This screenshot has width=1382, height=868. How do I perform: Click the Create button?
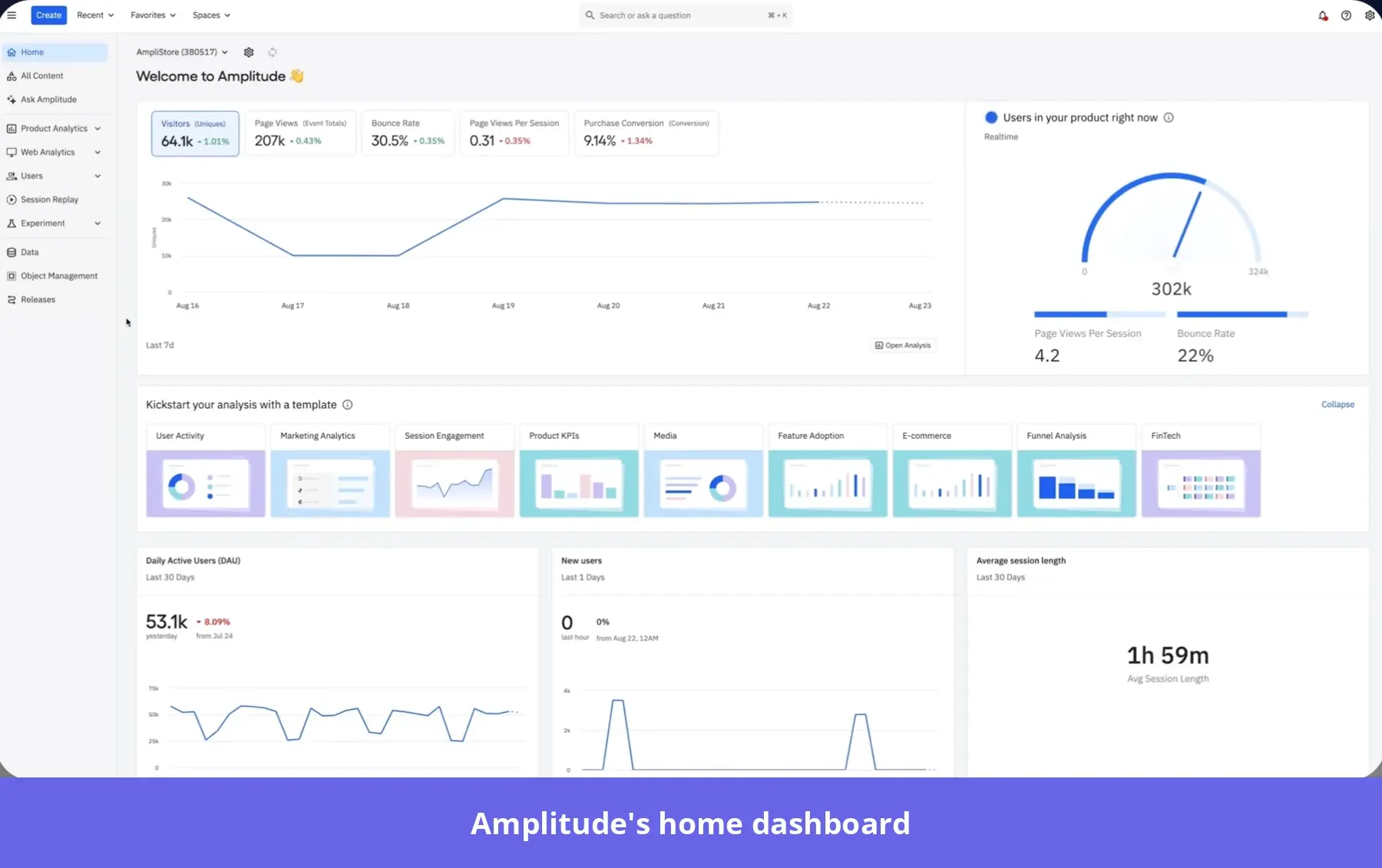(x=48, y=15)
